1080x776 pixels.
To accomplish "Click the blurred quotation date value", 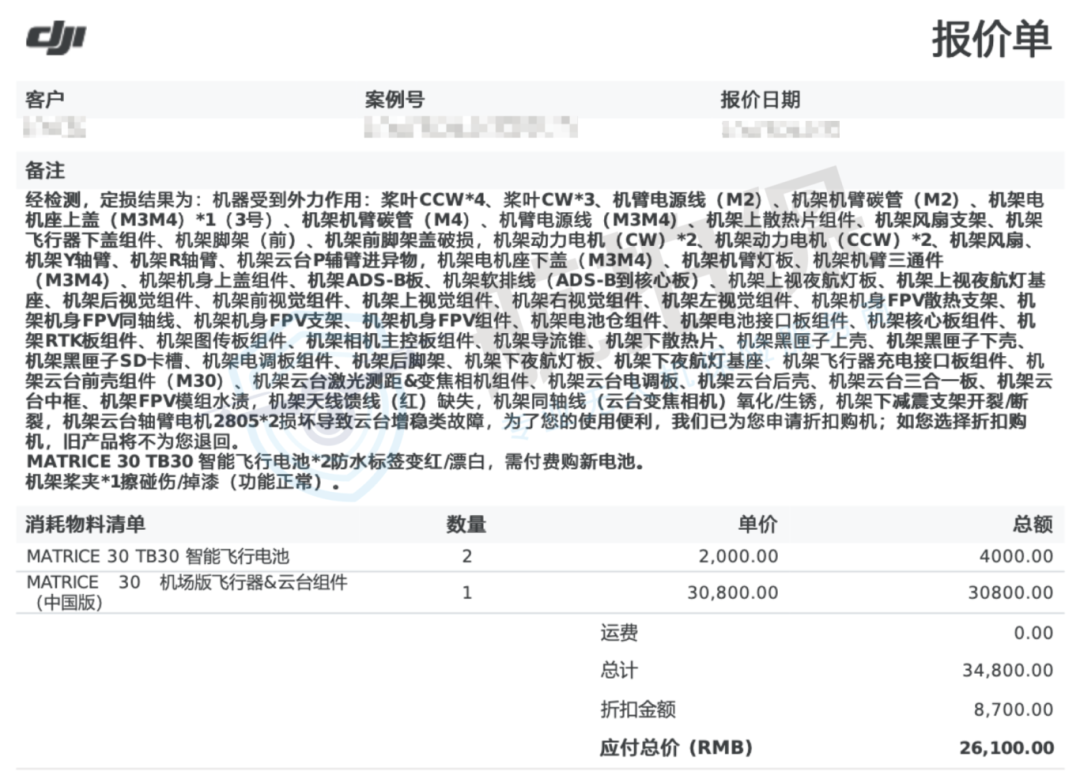I will click(780, 129).
